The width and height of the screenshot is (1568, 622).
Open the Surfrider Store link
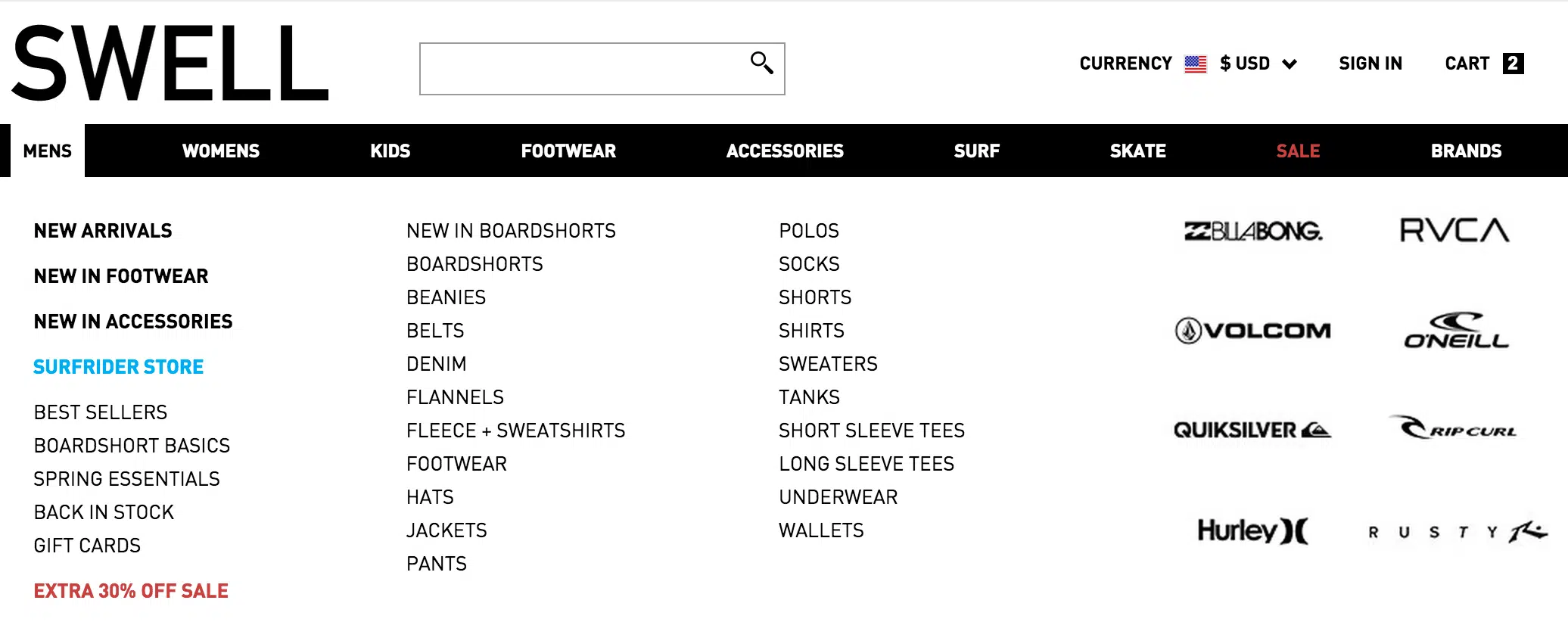coord(119,367)
